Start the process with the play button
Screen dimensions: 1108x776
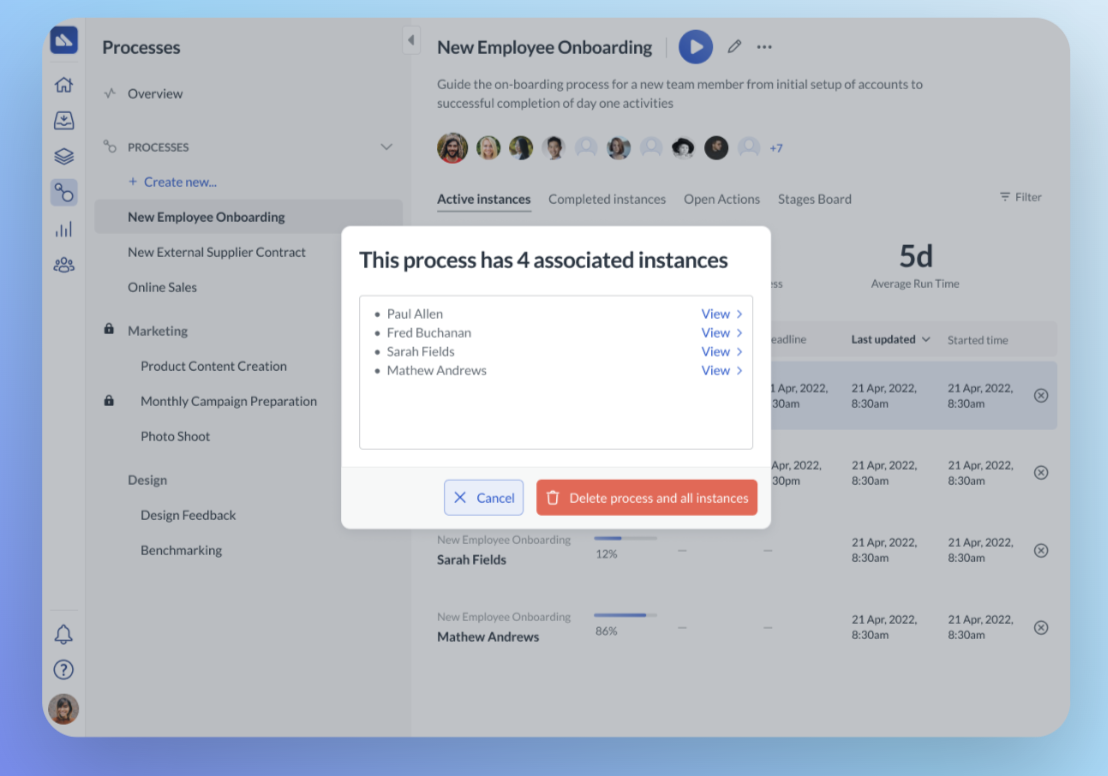pyautogui.click(x=695, y=47)
